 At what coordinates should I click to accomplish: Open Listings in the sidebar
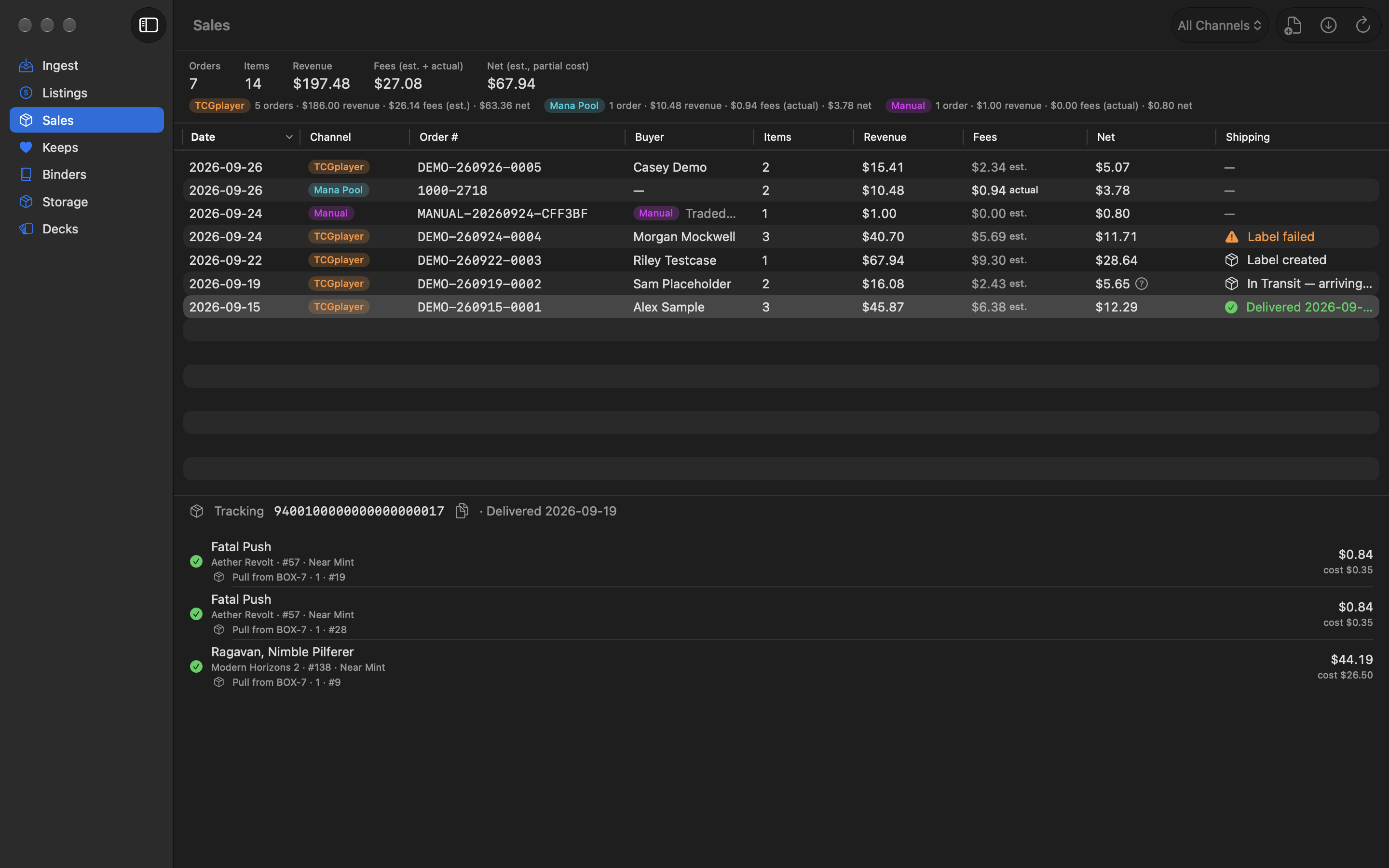[x=87, y=93]
